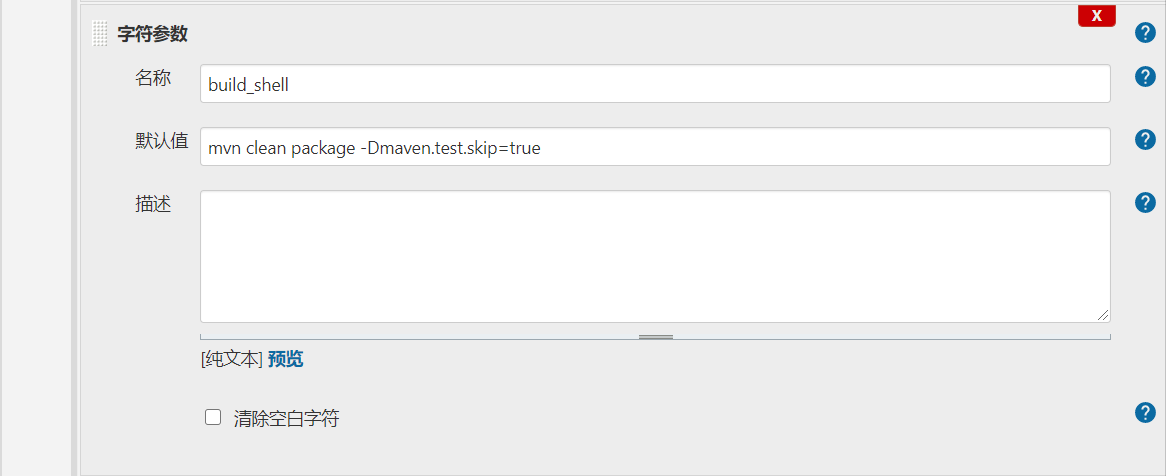
Task: Focus the 默认值 field with mvn clean package
Action: 655,147
